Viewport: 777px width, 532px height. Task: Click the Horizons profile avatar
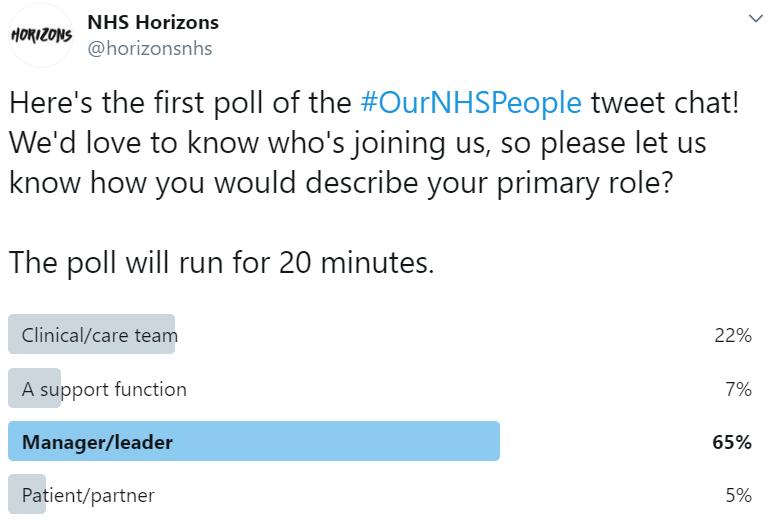[x=41, y=35]
